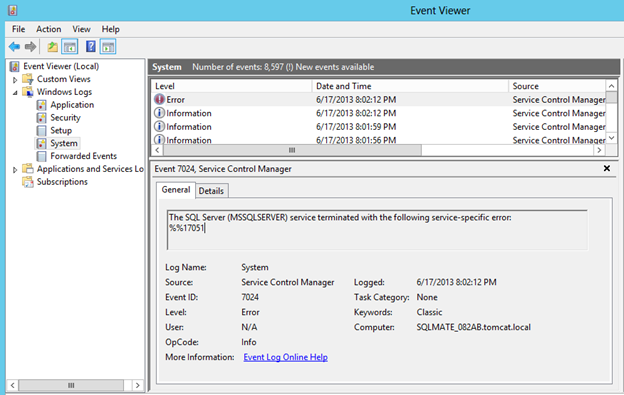This screenshot has height=395, width=624.
Task: Click the computer name SQLMATE_082AB.tomcat.local
Action: (474, 327)
